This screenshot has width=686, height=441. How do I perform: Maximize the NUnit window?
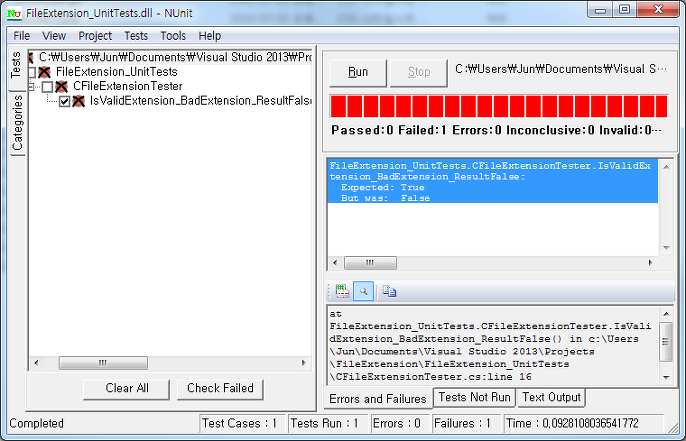point(625,10)
